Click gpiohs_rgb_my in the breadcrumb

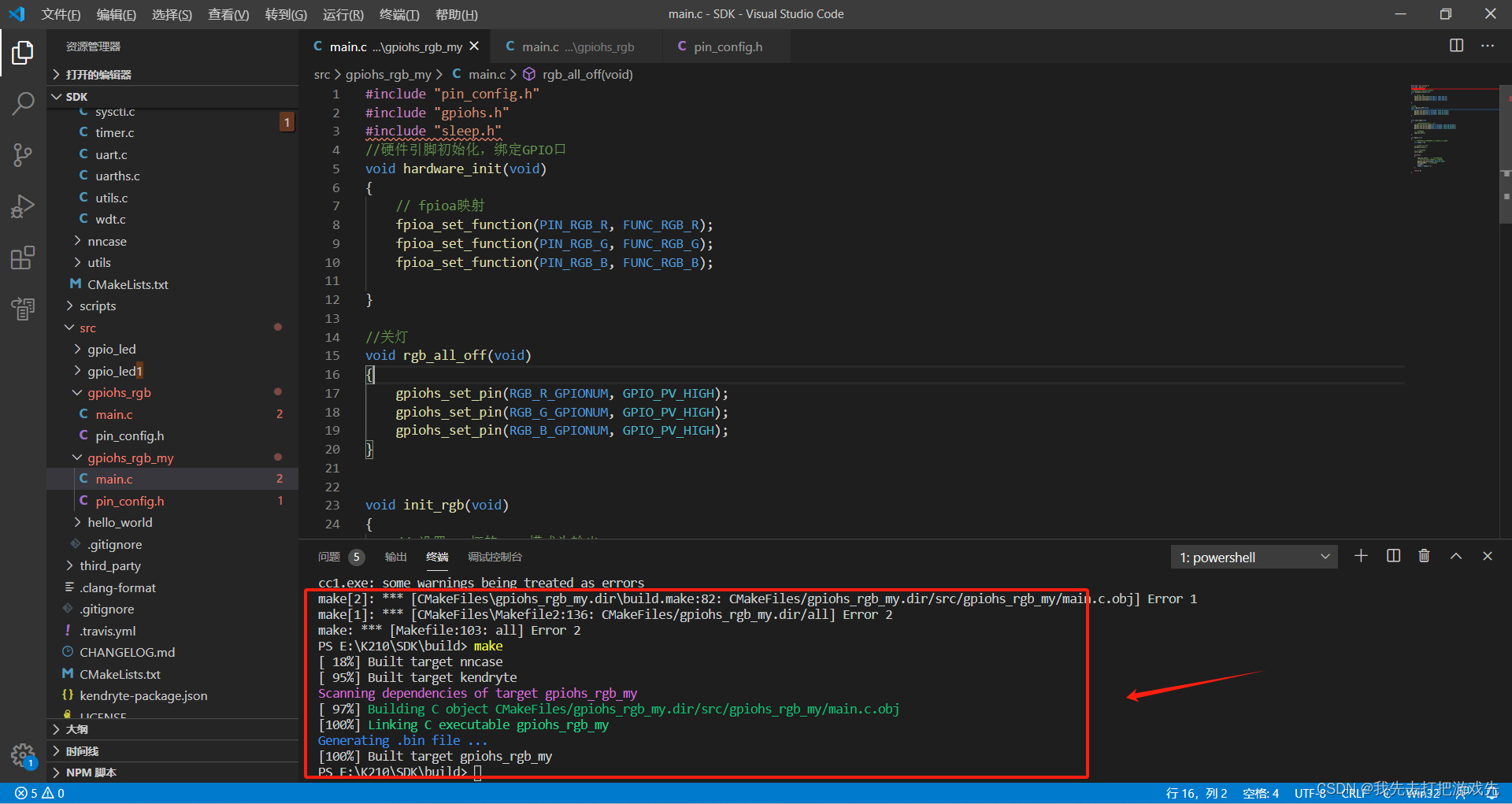[388, 74]
